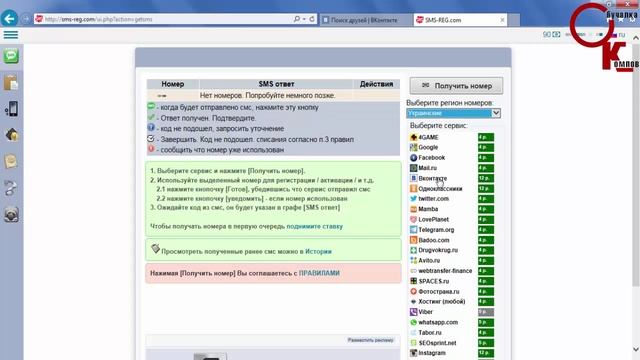Click the house sidebar icon
This screenshot has height=360, width=640.
tap(11, 135)
